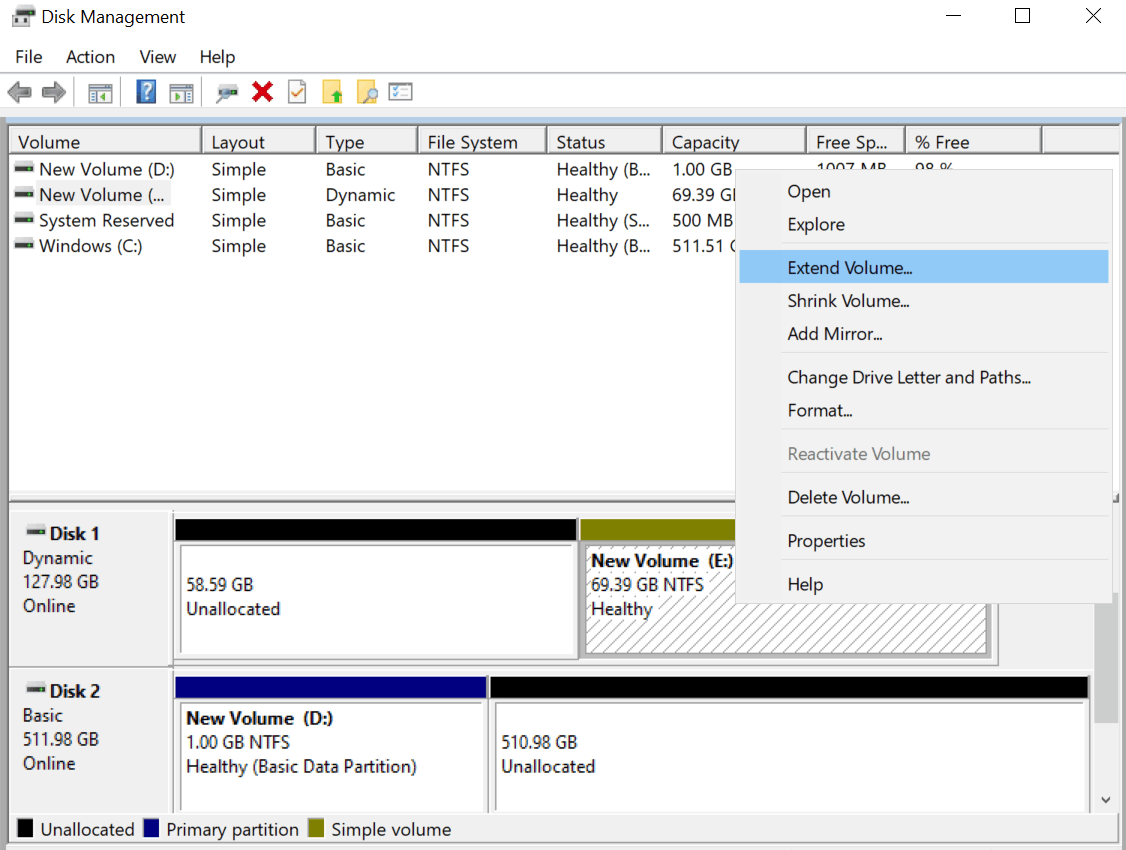Choose Explore from the context menu

923,225
